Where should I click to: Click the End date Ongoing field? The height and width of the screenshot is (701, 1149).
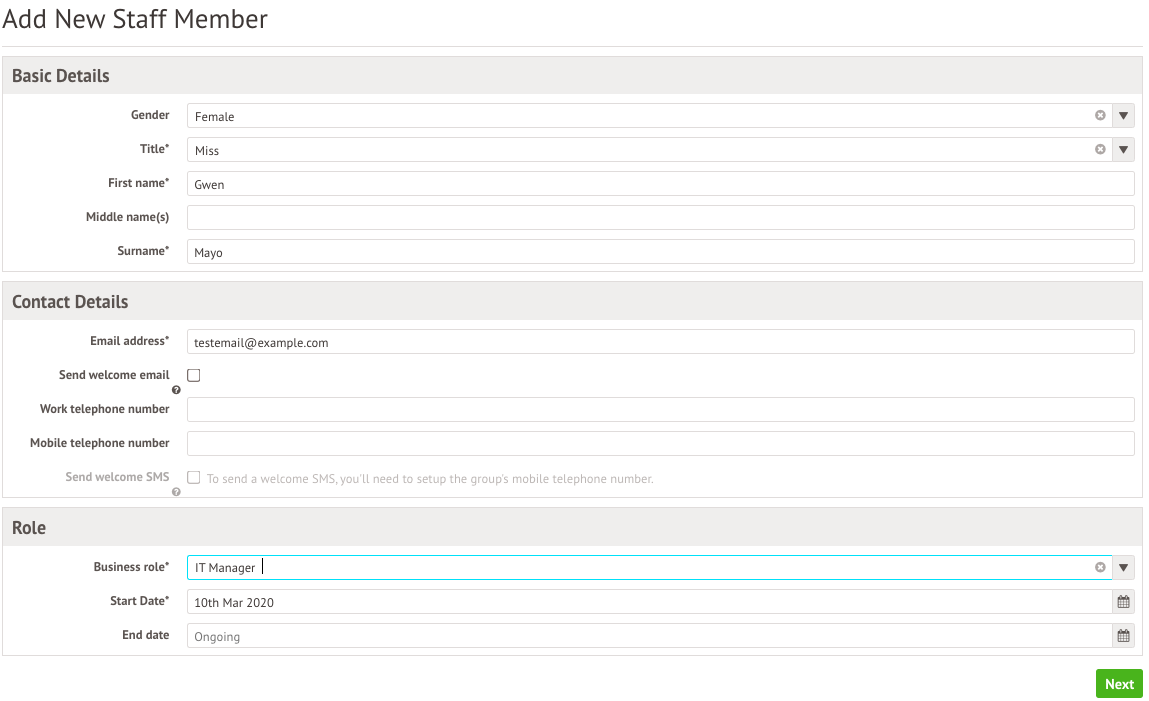649,636
